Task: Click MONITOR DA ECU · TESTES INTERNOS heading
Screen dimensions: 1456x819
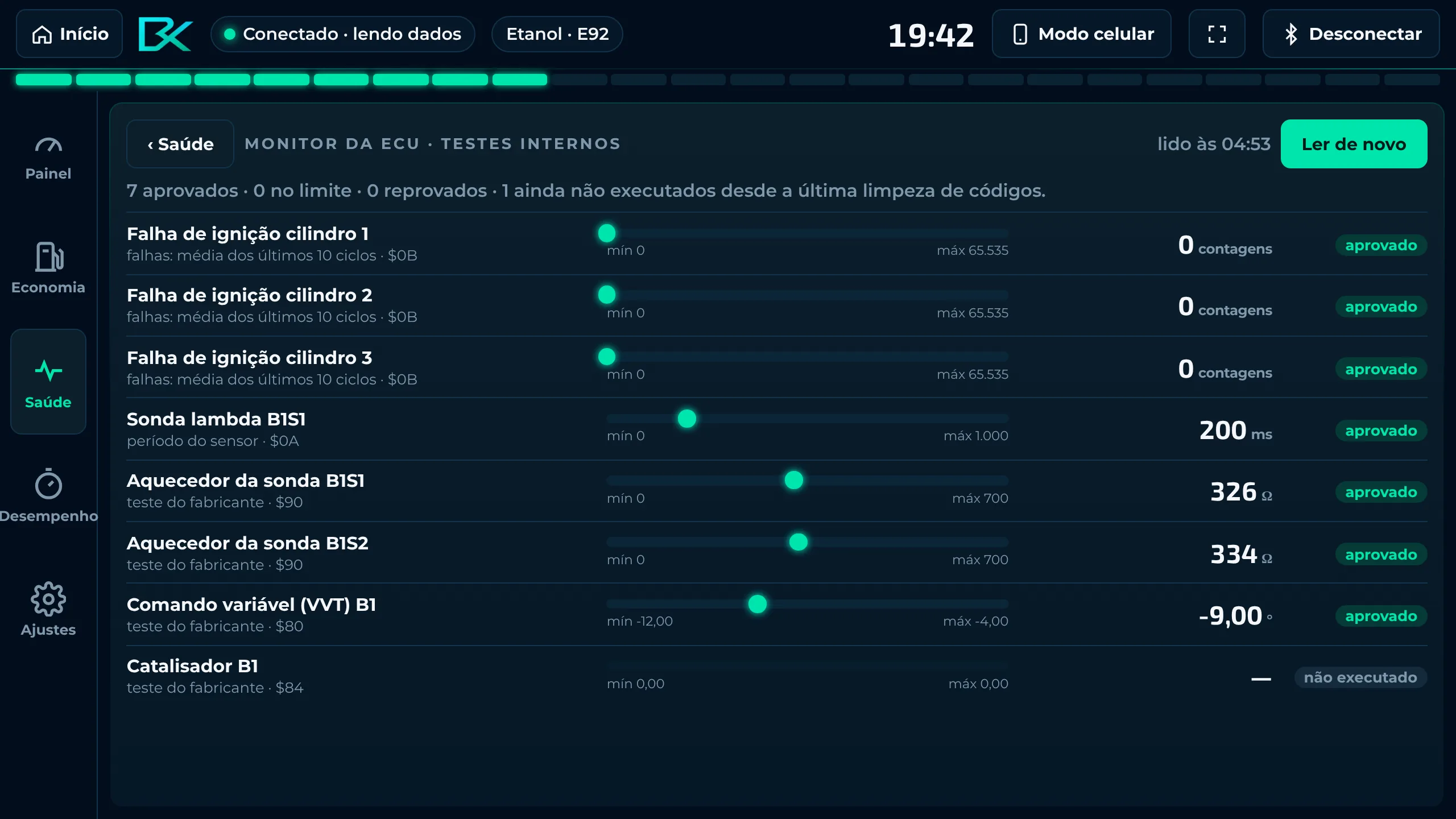Action: [x=432, y=144]
